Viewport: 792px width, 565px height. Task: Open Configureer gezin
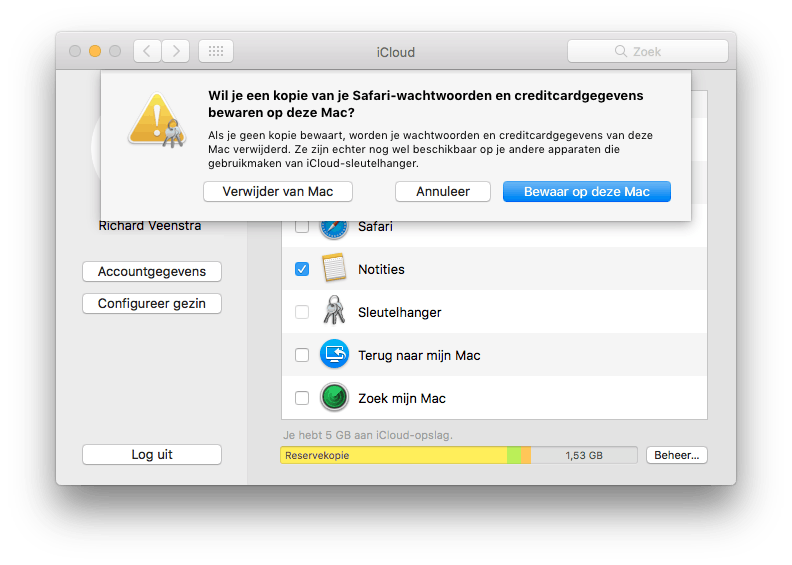point(152,303)
